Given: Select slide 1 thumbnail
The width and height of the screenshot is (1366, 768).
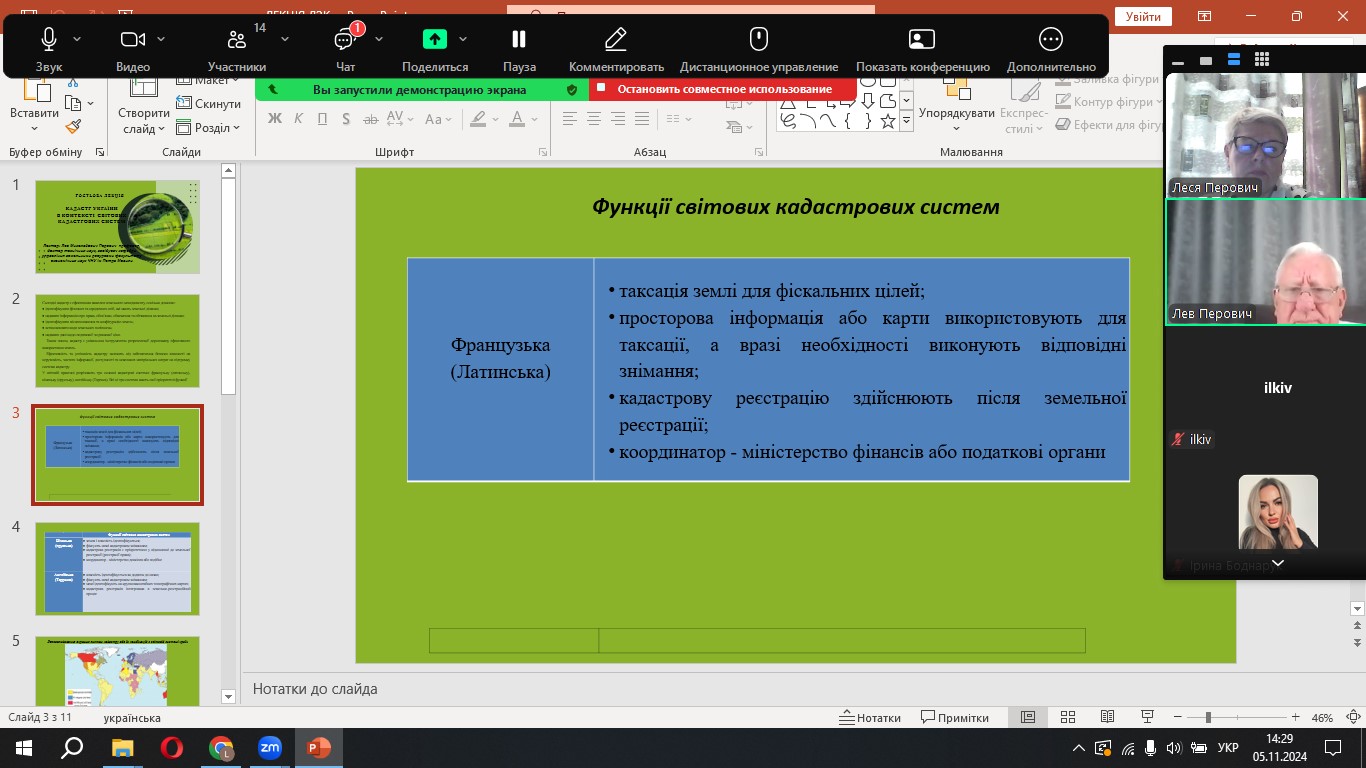Looking at the screenshot, I should point(118,227).
